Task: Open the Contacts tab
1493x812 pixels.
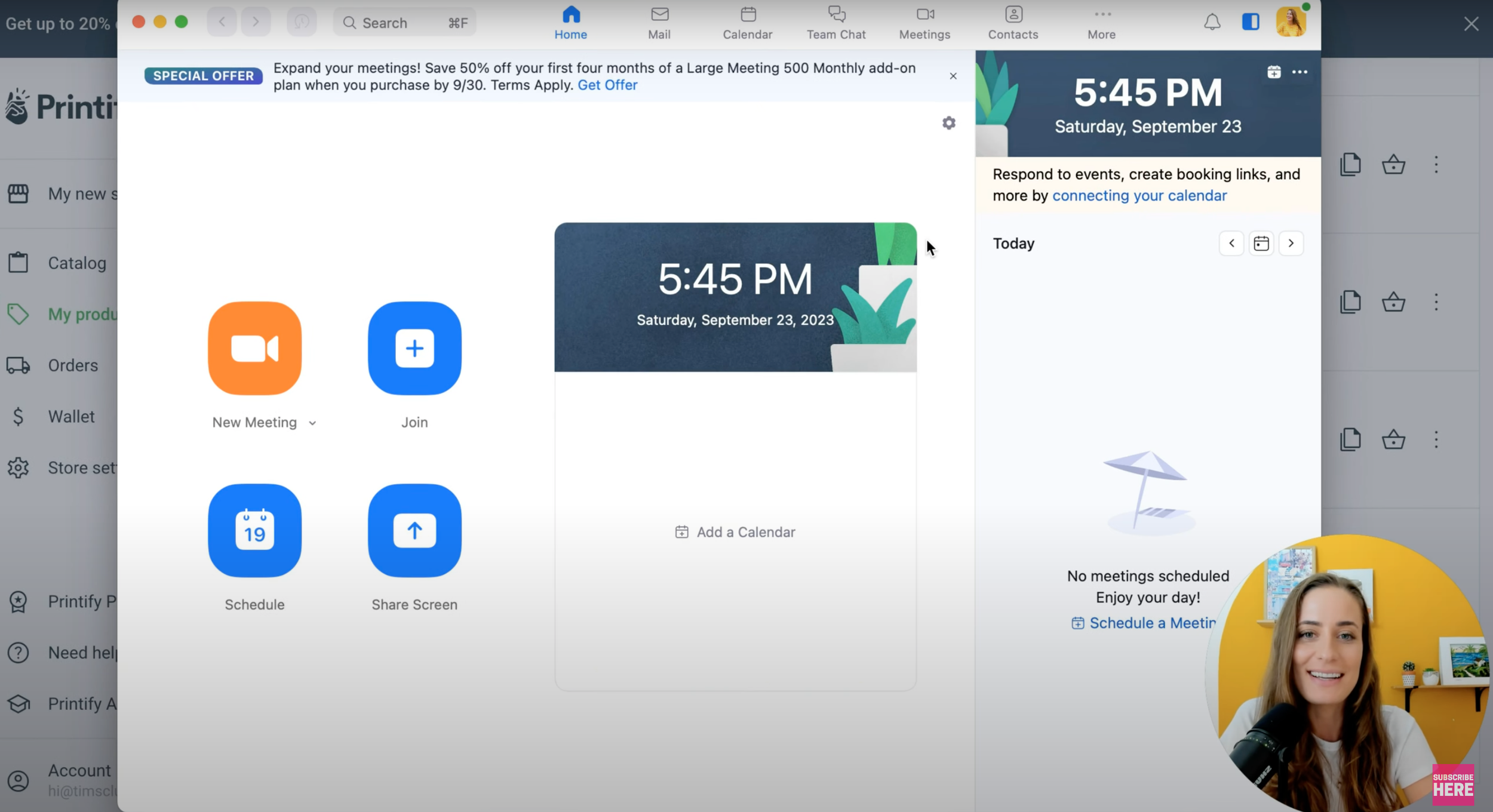Action: point(1013,23)
